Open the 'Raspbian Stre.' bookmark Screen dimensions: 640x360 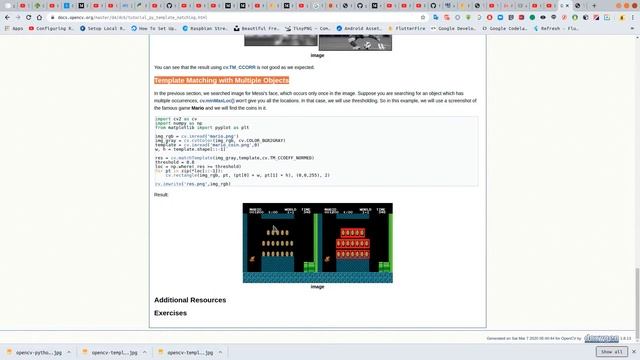click(x=205, y=29)
